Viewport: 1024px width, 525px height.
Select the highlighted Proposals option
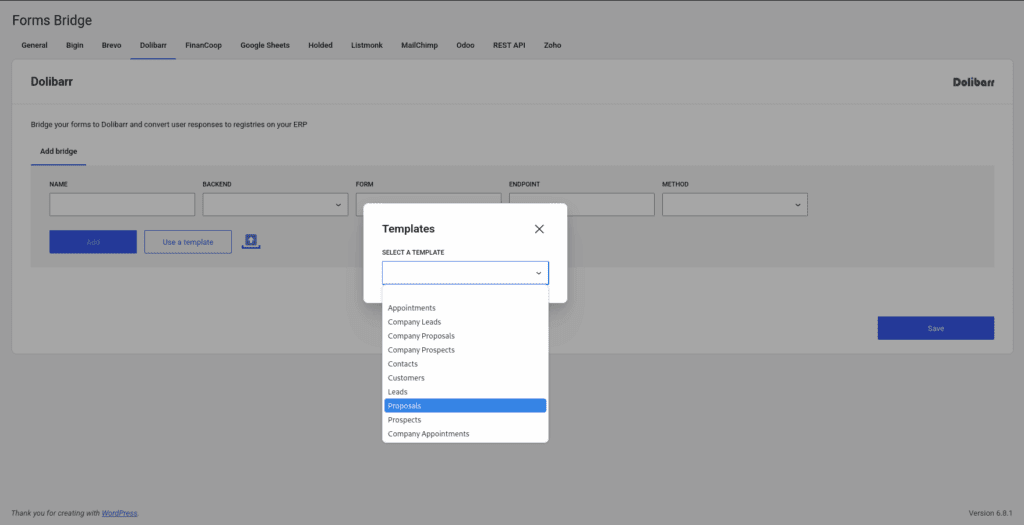[465, 406]
